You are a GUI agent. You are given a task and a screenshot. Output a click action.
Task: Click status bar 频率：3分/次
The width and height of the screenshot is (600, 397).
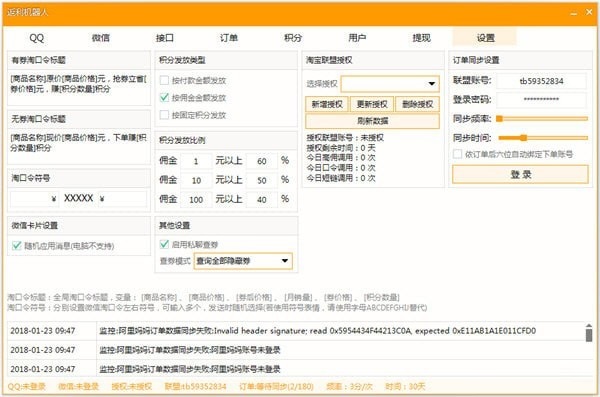(x=349, y=387)
